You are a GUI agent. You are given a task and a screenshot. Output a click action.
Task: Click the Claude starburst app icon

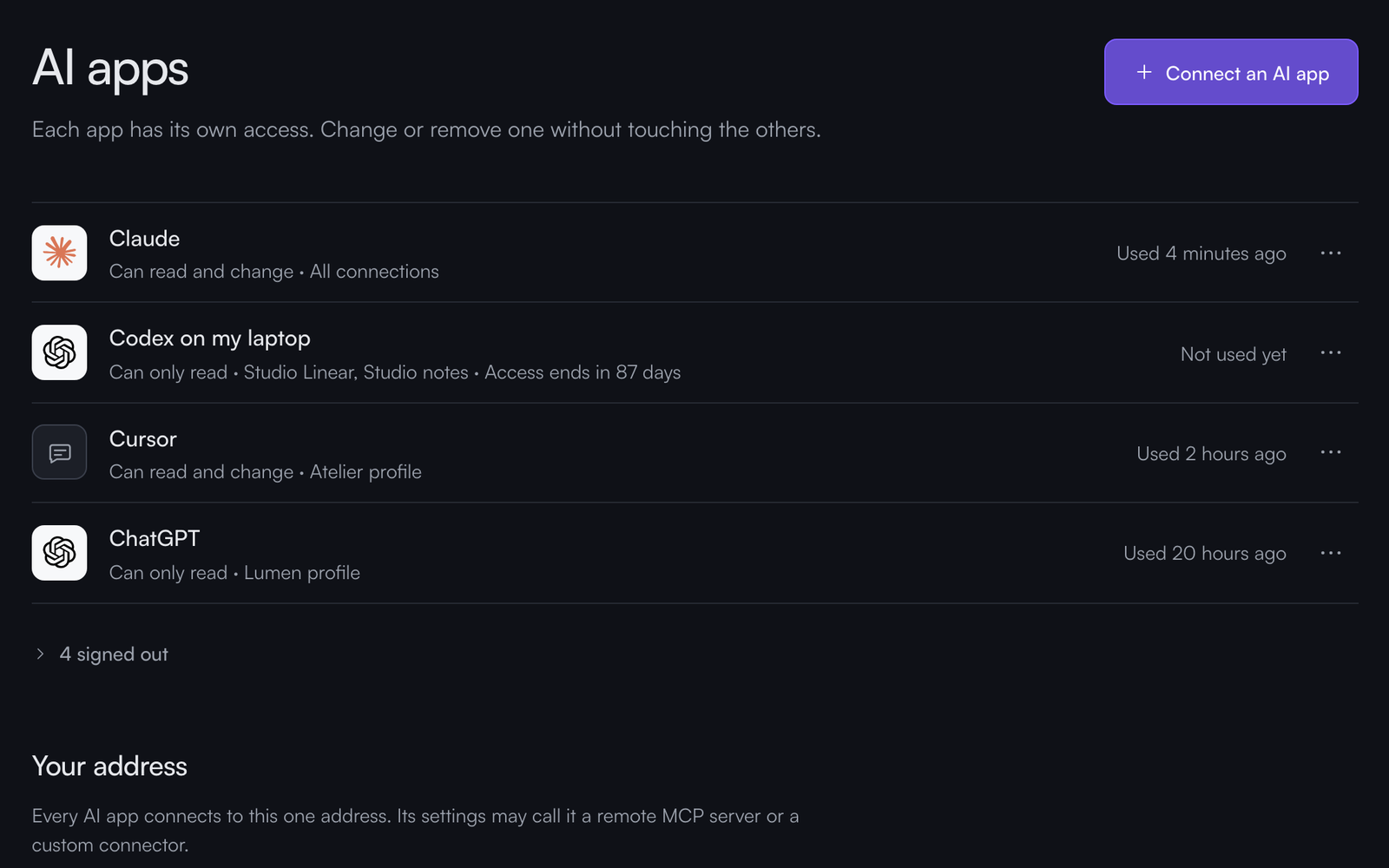(59, 253)
